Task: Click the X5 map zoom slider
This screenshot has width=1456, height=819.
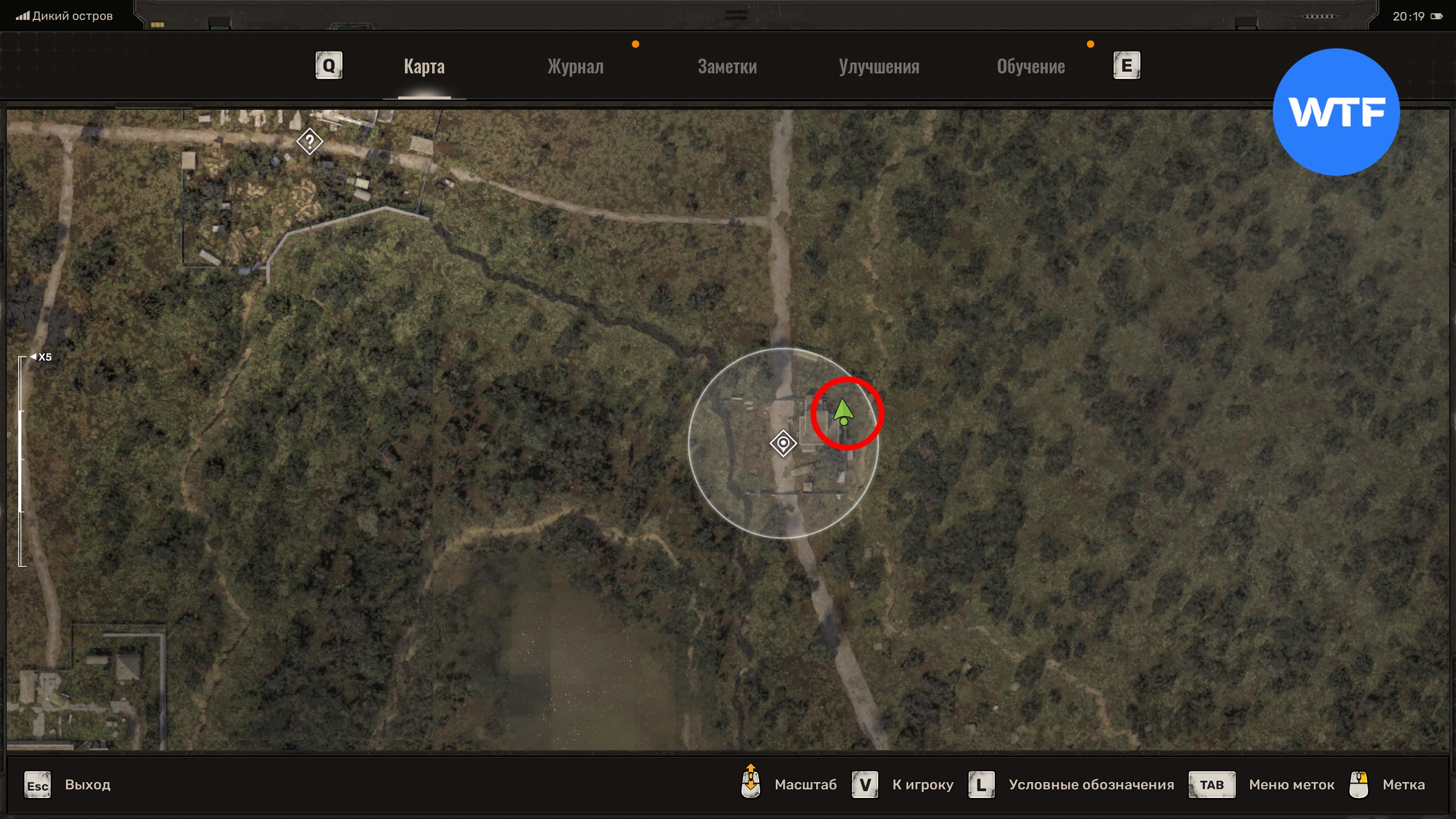Action: point(22,461)
